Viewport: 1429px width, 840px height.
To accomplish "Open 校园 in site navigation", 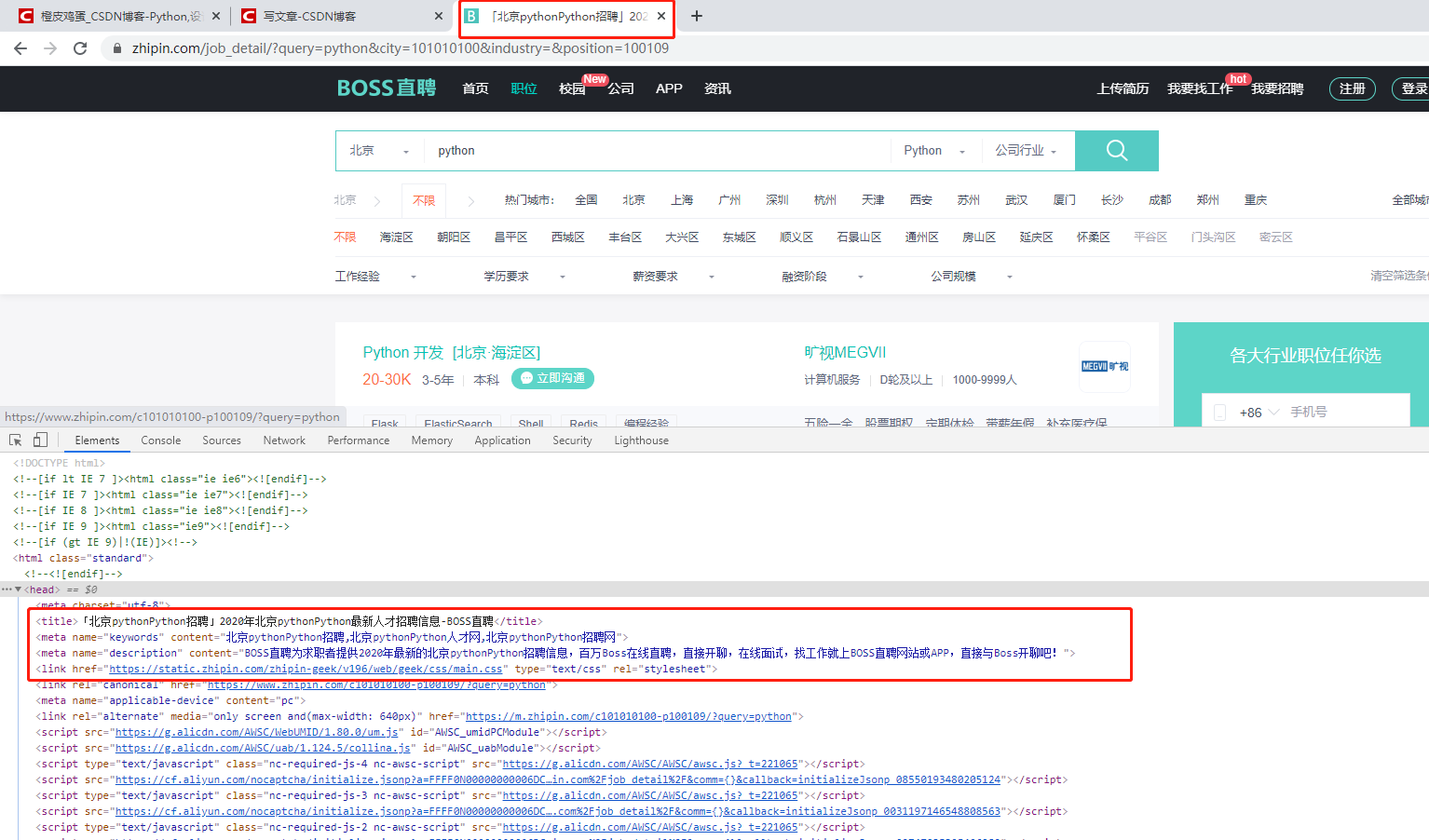I will [572, 88].
